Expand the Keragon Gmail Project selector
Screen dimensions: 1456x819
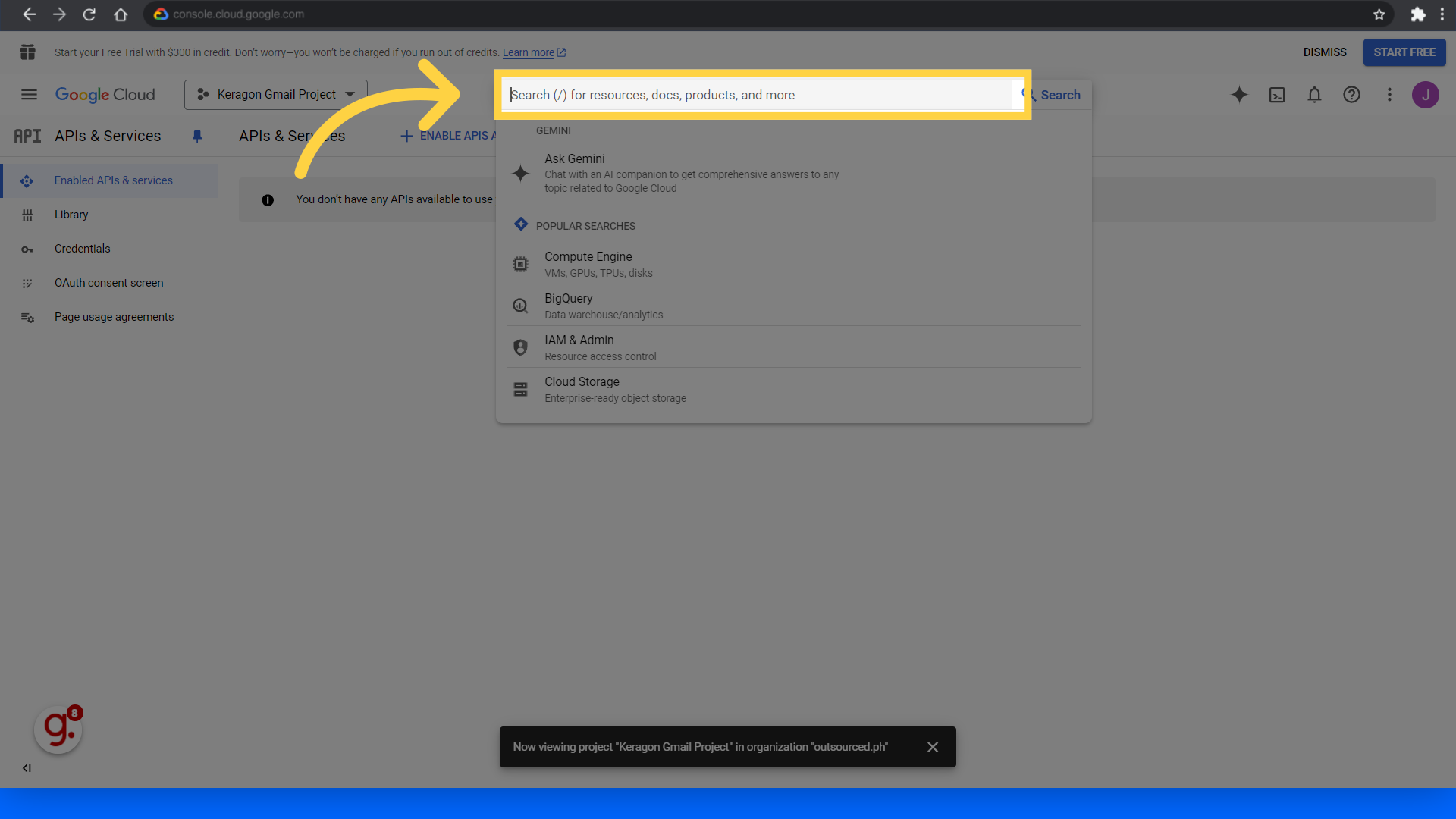tap(276, 95)
